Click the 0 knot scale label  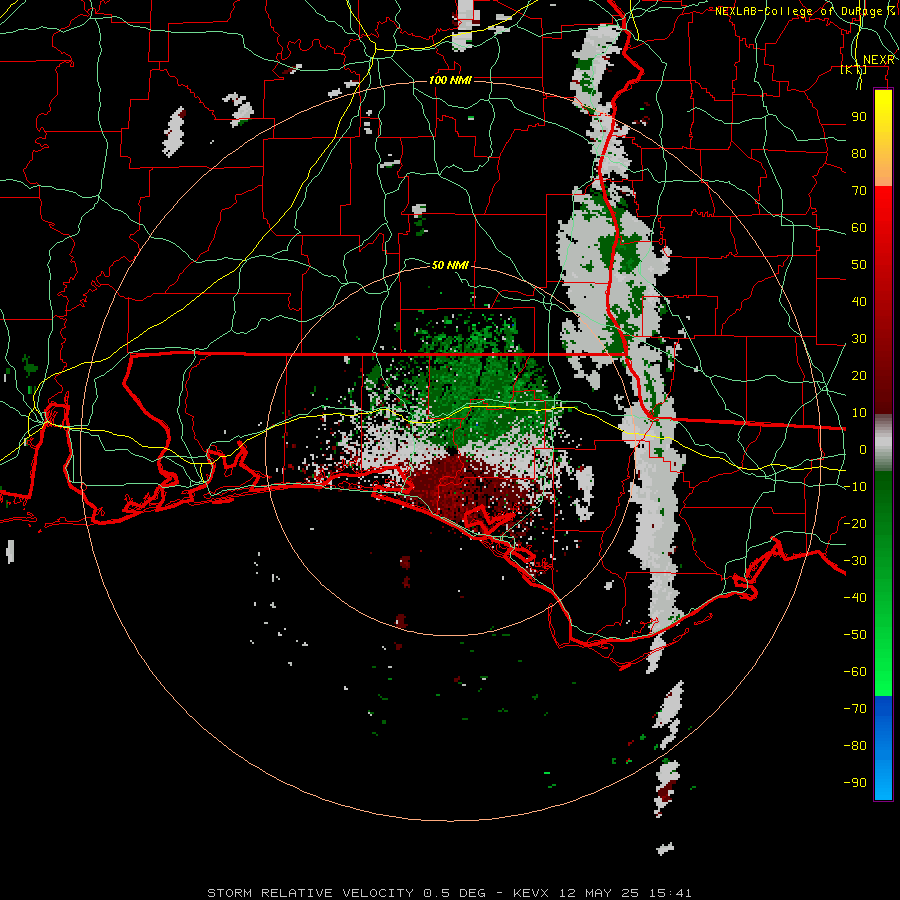(x=863, y=449)
